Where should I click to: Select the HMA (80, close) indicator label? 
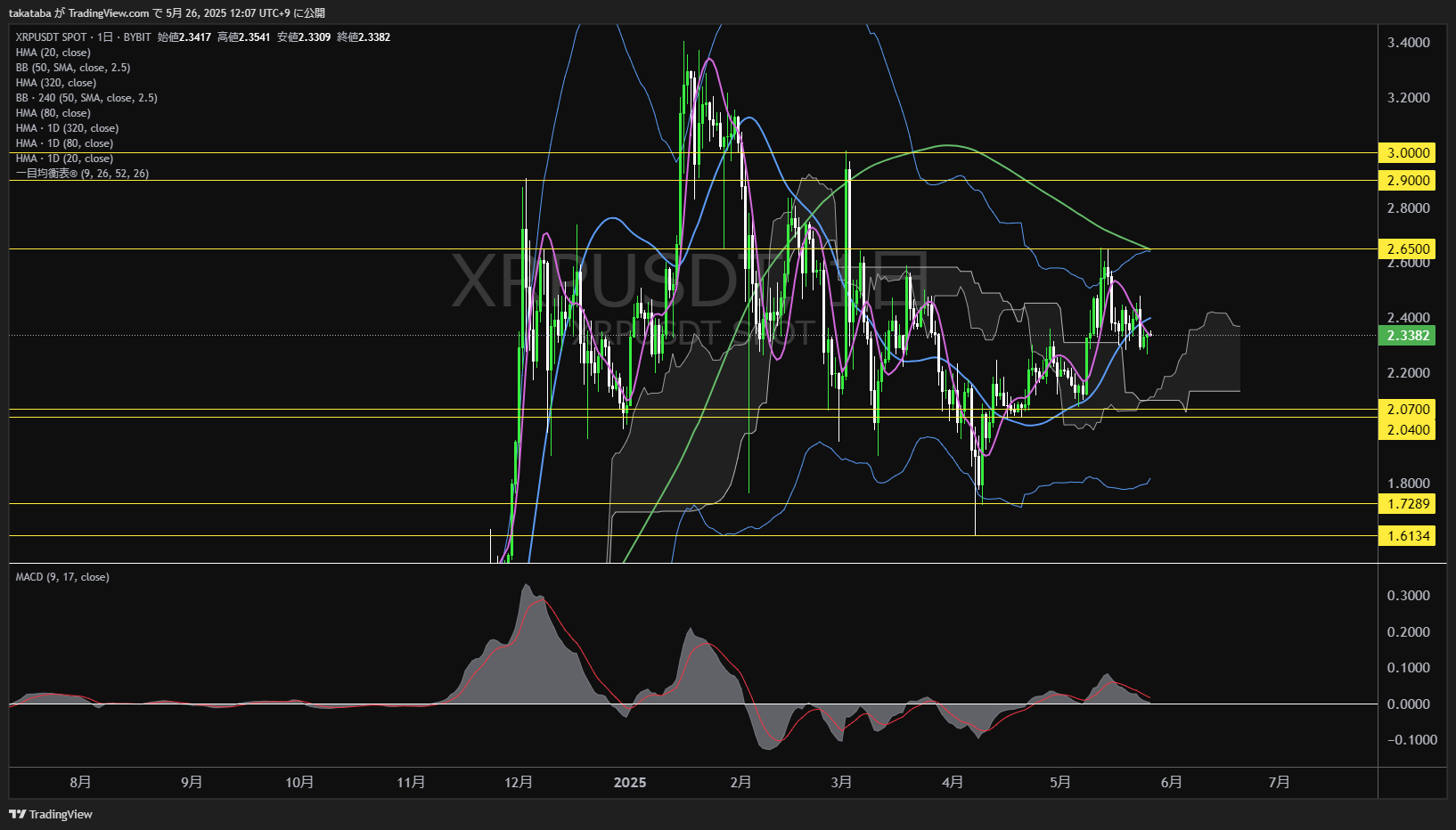coord(53,113)
